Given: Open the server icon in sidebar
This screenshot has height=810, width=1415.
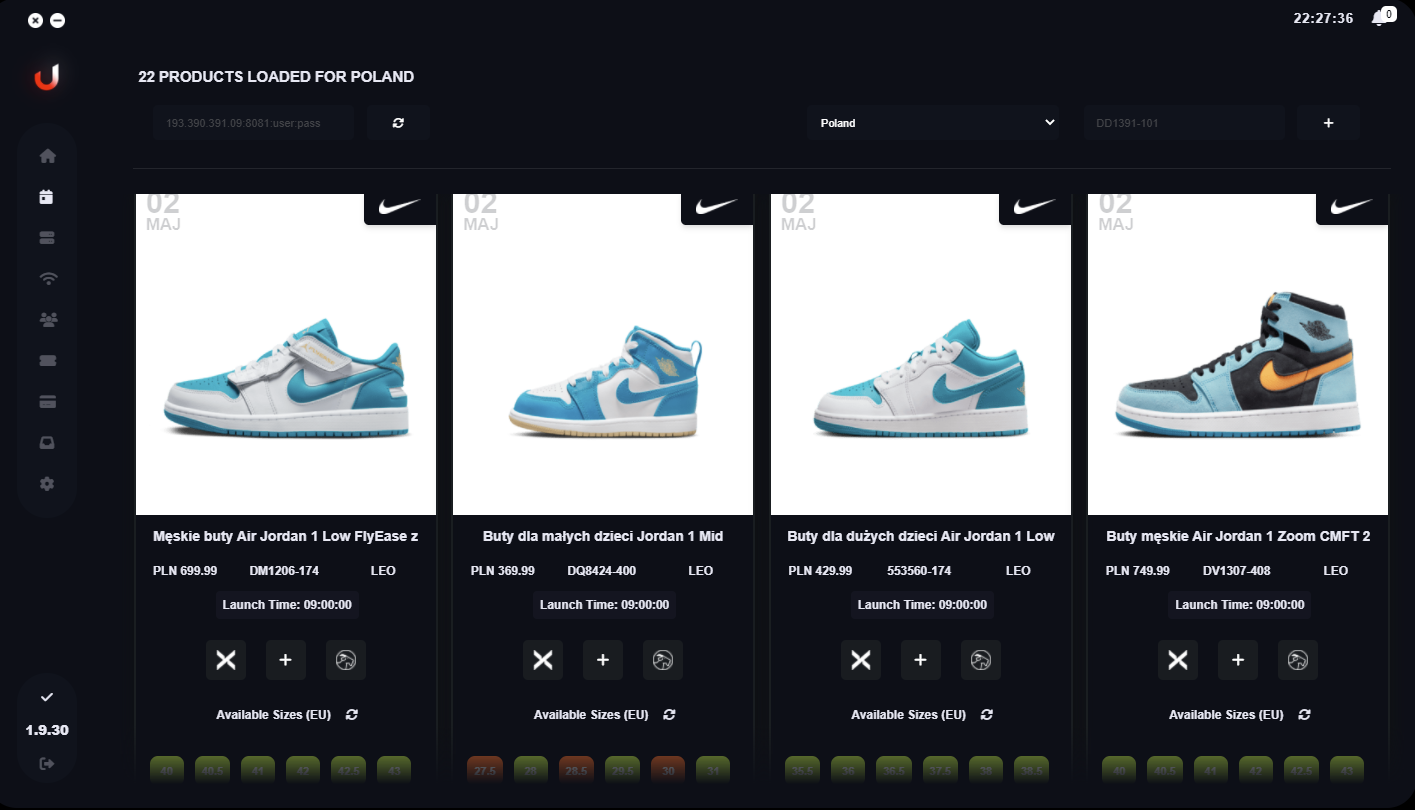Looking at the screenshot, I should [x=47, y=238].
